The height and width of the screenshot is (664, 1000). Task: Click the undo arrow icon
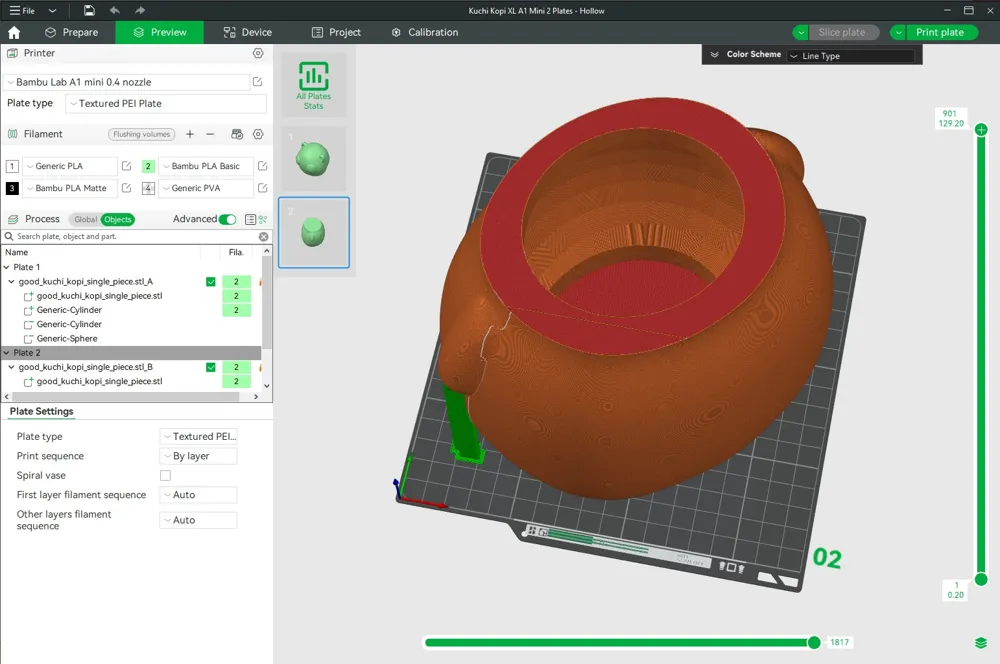pyautogui.click(x=115, y=10)
